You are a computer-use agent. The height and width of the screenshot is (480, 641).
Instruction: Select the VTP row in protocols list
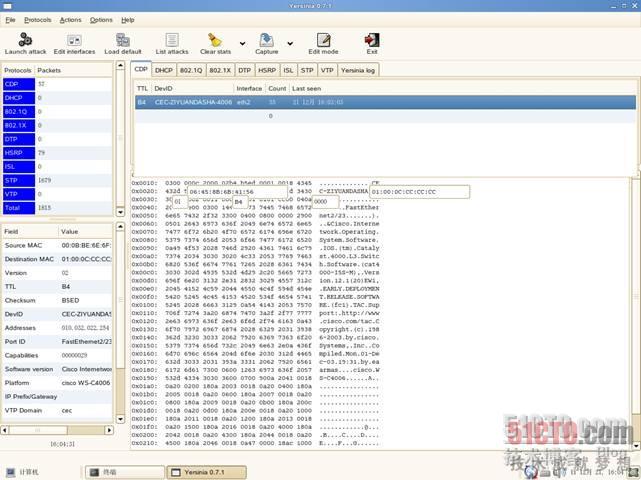pos(57,194)
